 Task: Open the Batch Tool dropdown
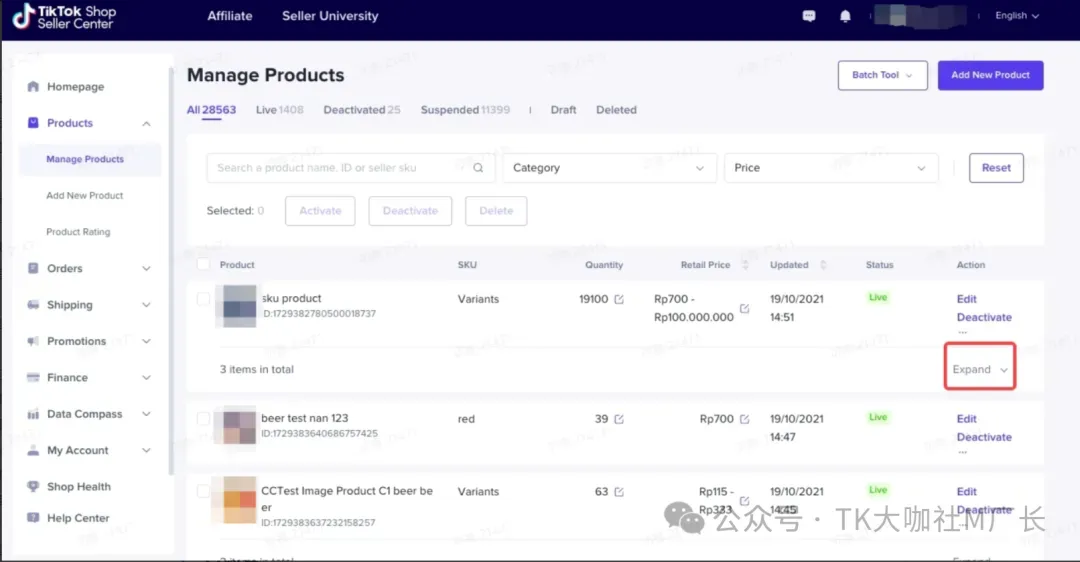(882, 75)
